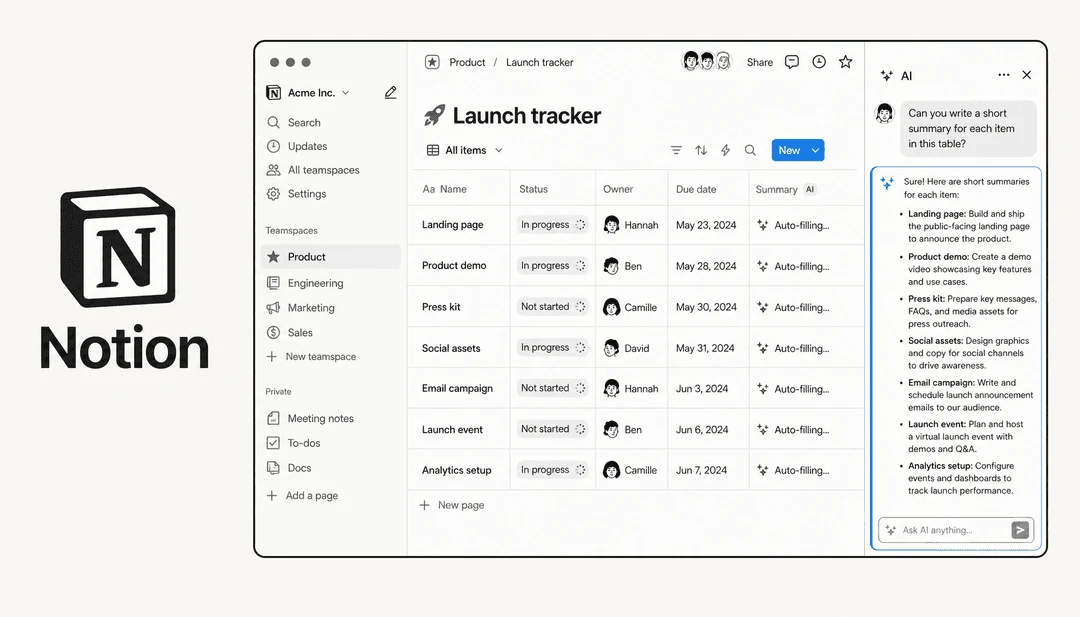1080x617 pixels.
Task: Click New teamspace
Action: click(311, 357)
